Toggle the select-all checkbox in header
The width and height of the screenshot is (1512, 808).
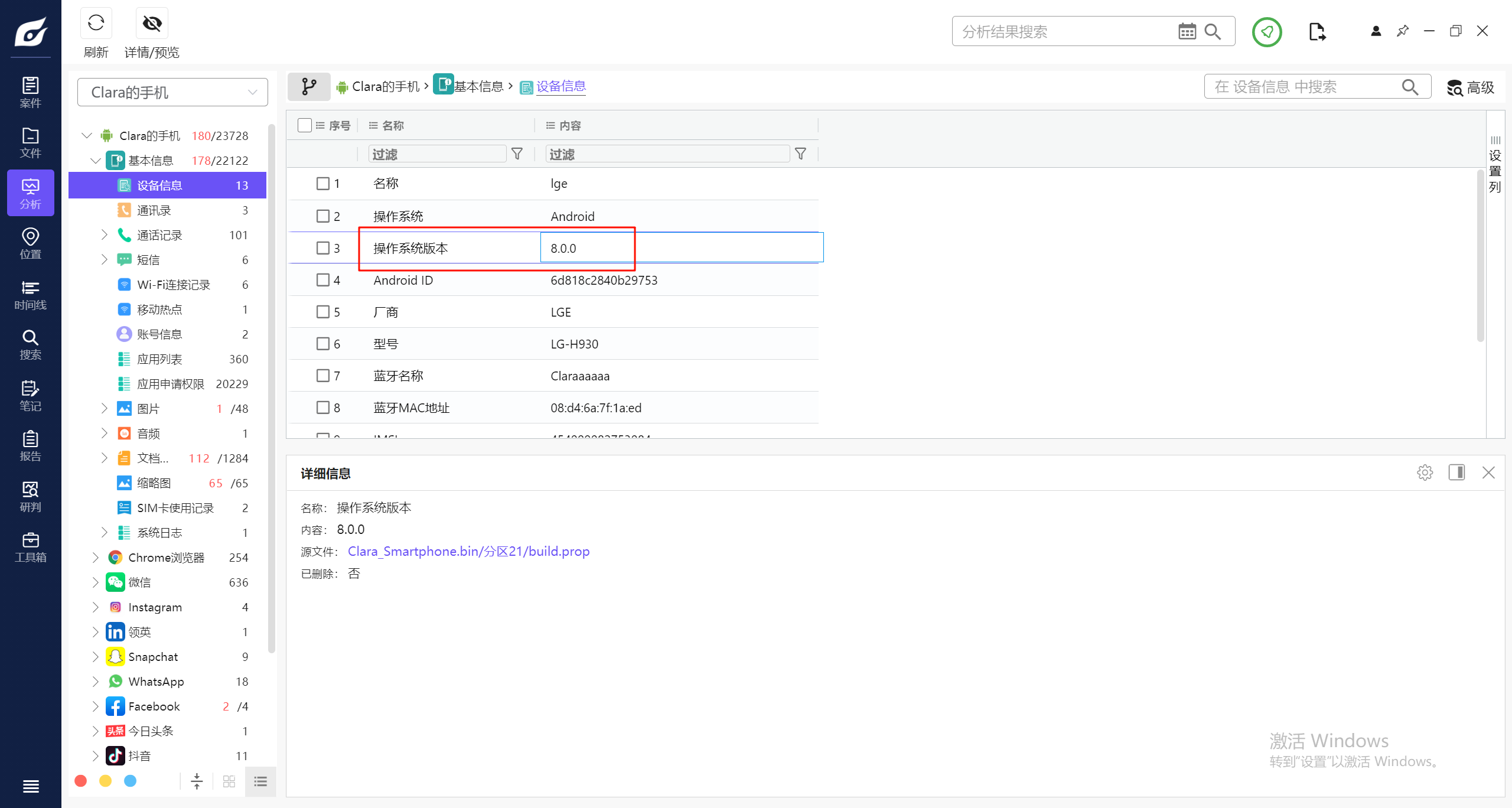[305, 125]
